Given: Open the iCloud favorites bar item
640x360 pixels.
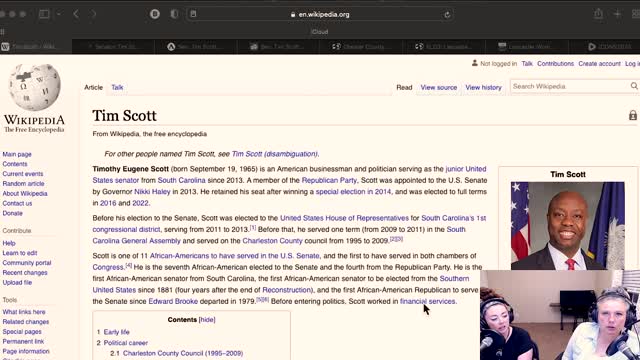Looking at the screenshot, I should [320, 32].
